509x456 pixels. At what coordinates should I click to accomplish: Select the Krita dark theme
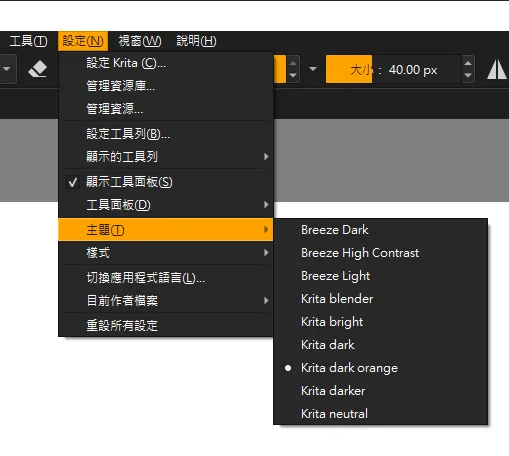pyautogui.click(x=380, y=345)
